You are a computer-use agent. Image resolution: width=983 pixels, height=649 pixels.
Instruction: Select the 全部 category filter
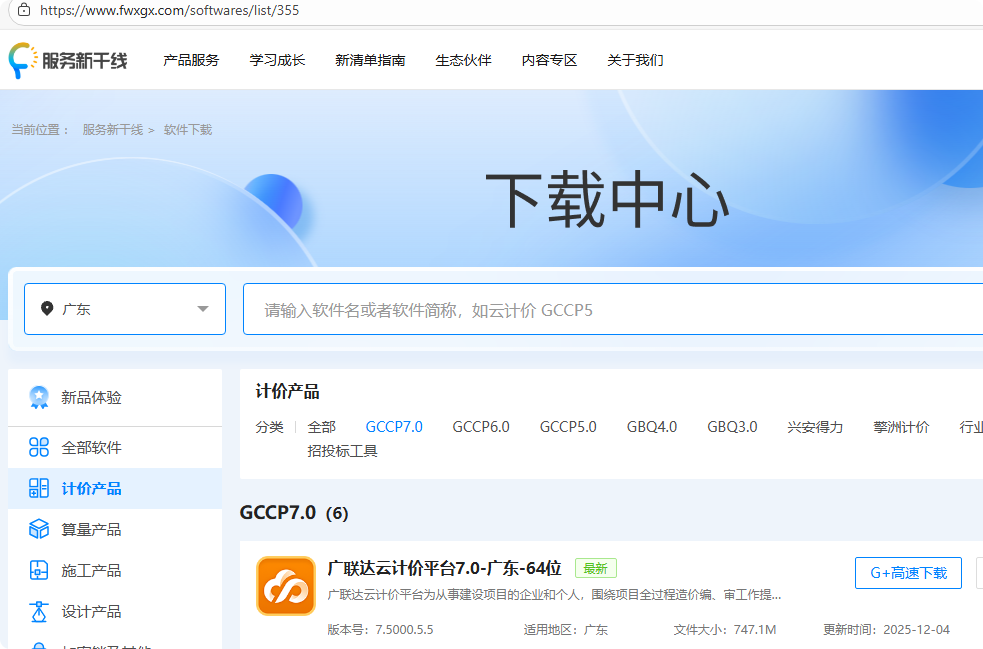[x=322, y=427]
